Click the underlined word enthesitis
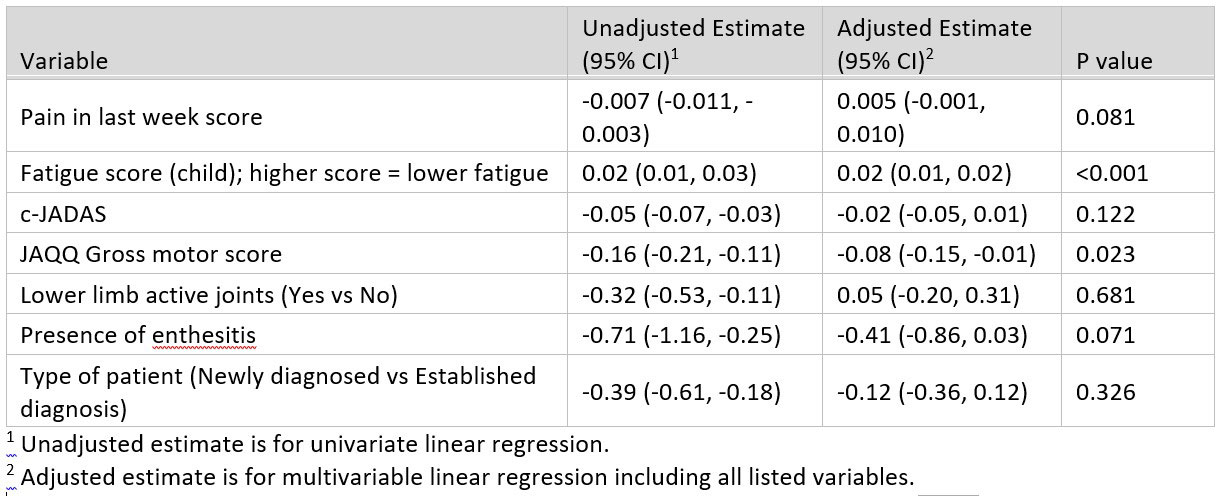This screenshot has width=1218, height=496. point(204,336)
